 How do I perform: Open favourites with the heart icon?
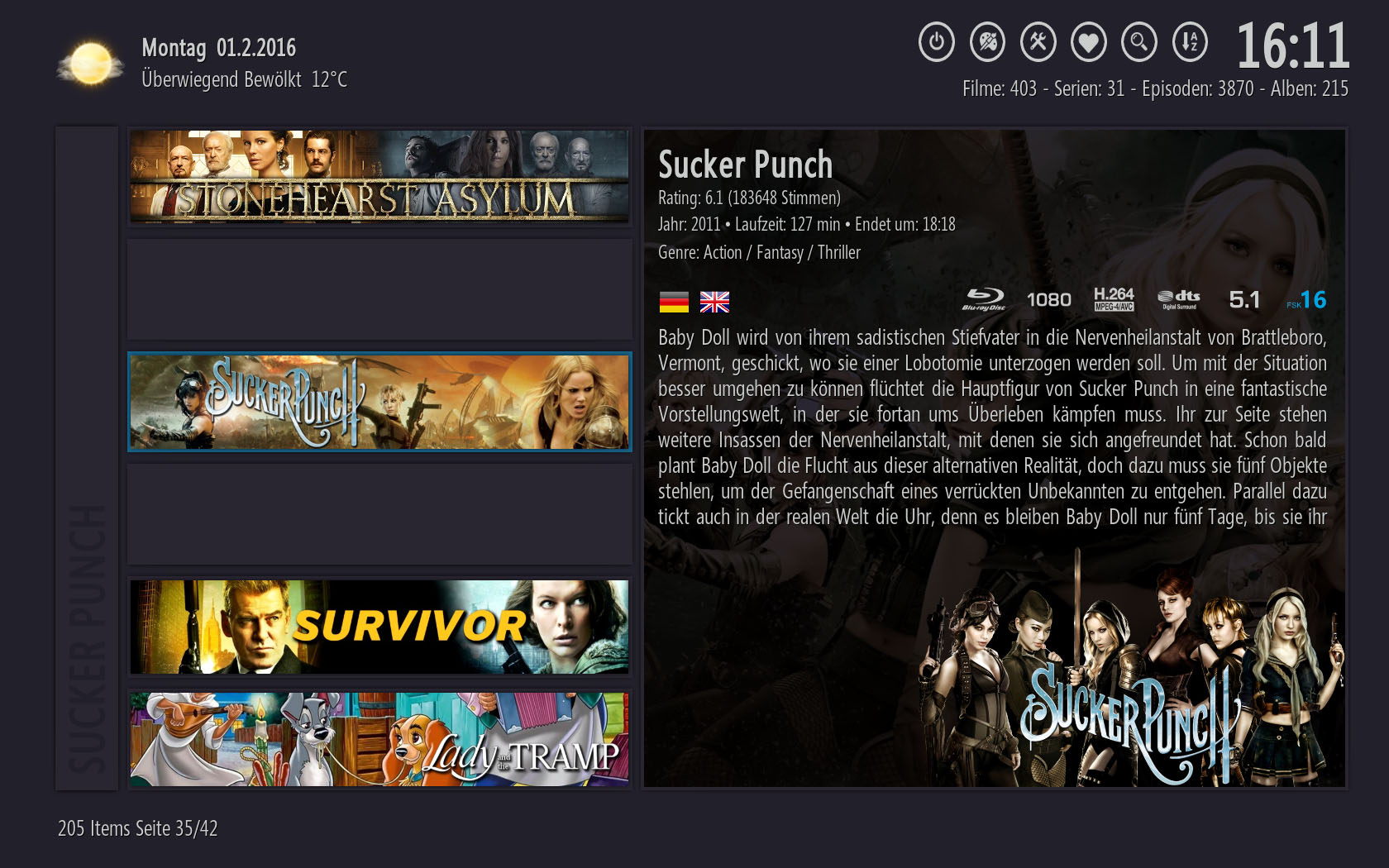1089,42
